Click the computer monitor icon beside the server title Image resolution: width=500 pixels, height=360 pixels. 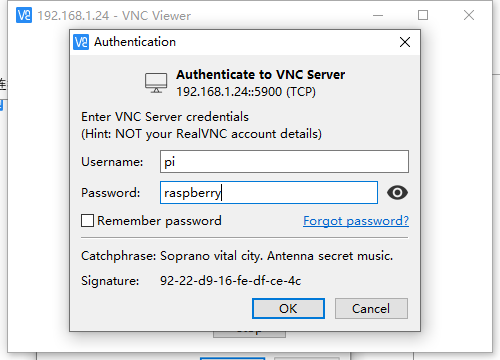tap(156, 83)
